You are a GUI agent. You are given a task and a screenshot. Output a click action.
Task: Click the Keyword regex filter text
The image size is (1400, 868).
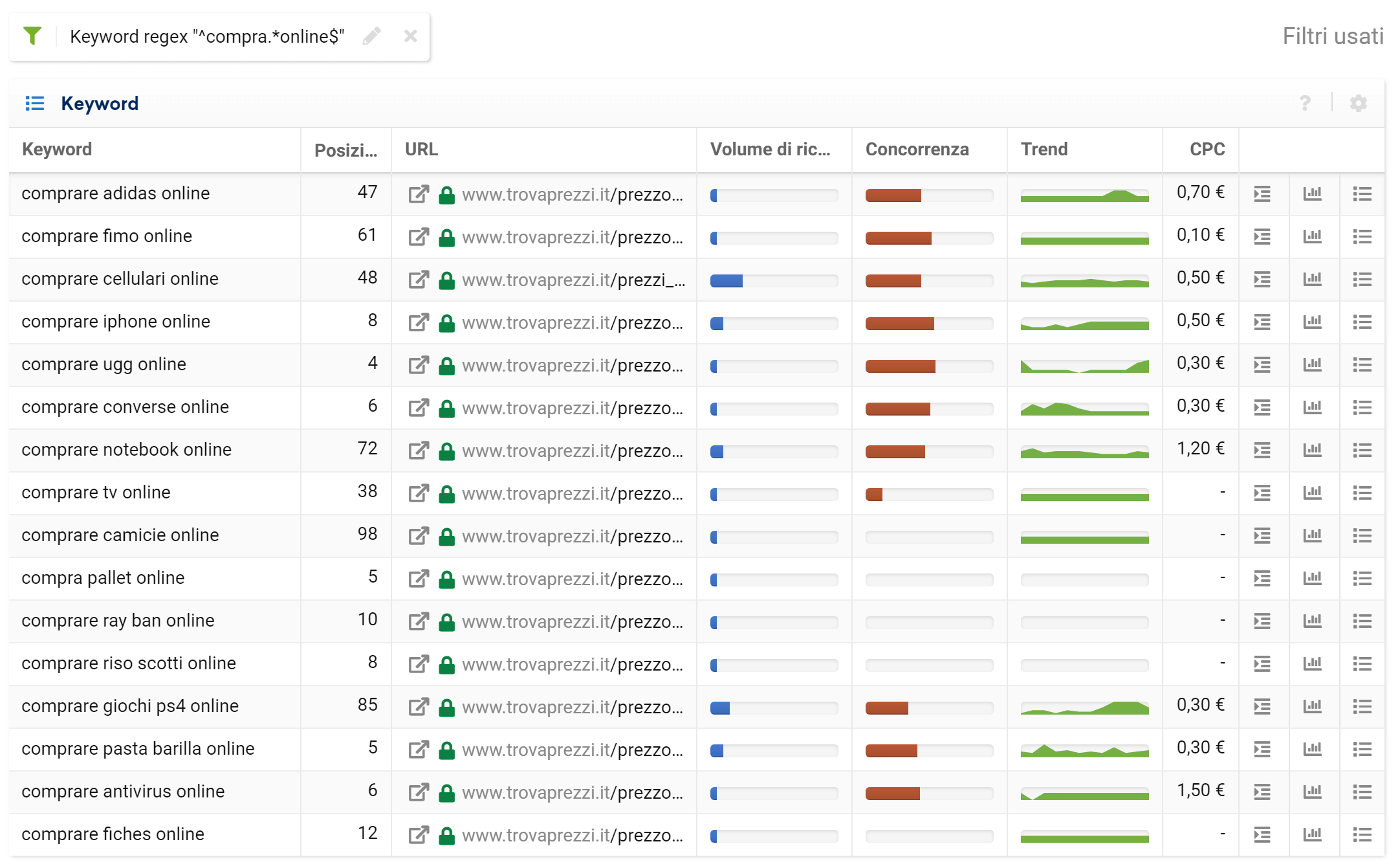pyautogui.click(x=207, y=36)
